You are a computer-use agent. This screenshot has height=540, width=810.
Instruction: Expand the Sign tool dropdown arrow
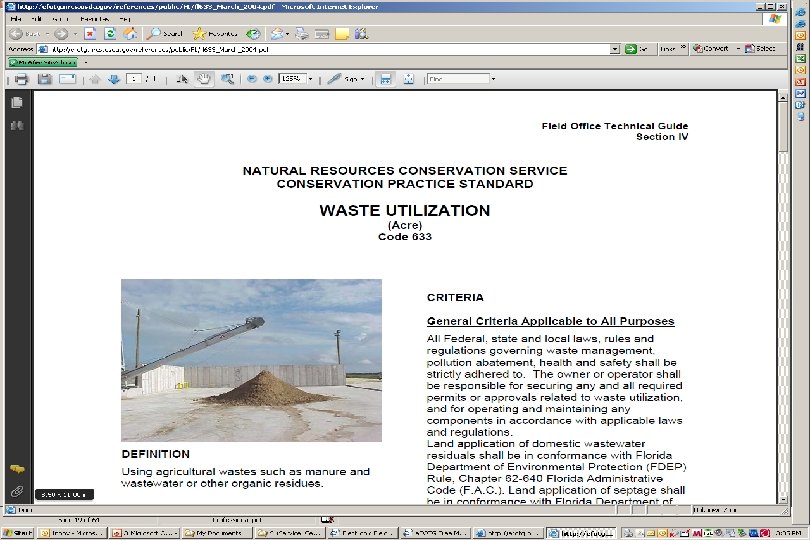pyautogui.click(x=362, y=79)
